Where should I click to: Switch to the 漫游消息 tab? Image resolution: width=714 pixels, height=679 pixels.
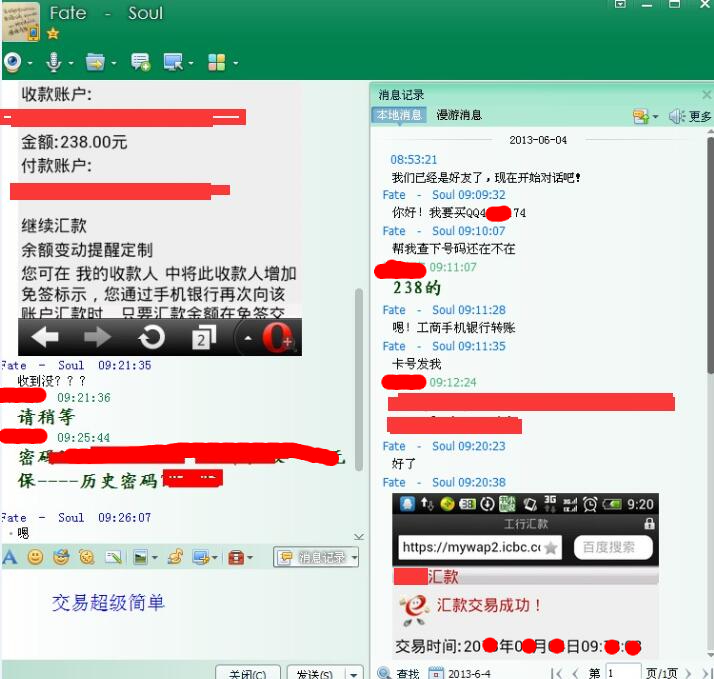coord(459,116)
